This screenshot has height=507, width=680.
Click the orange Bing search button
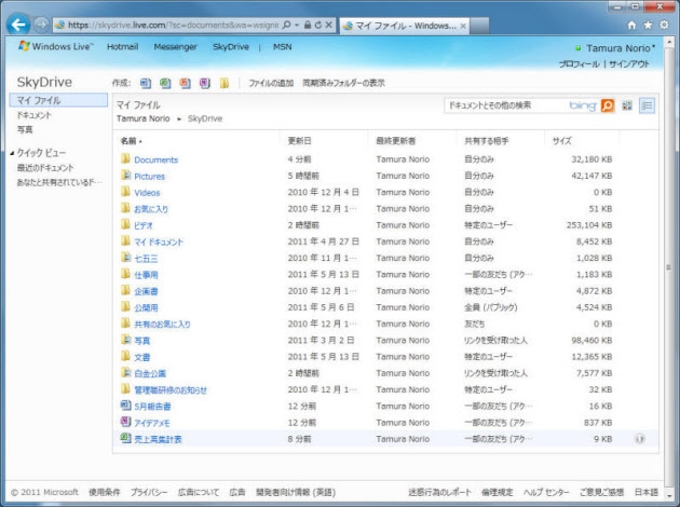click(607, 105)
